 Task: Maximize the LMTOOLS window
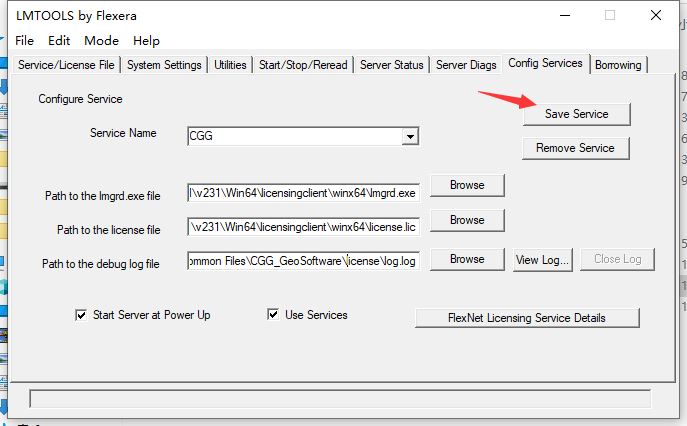click(610, 15)
